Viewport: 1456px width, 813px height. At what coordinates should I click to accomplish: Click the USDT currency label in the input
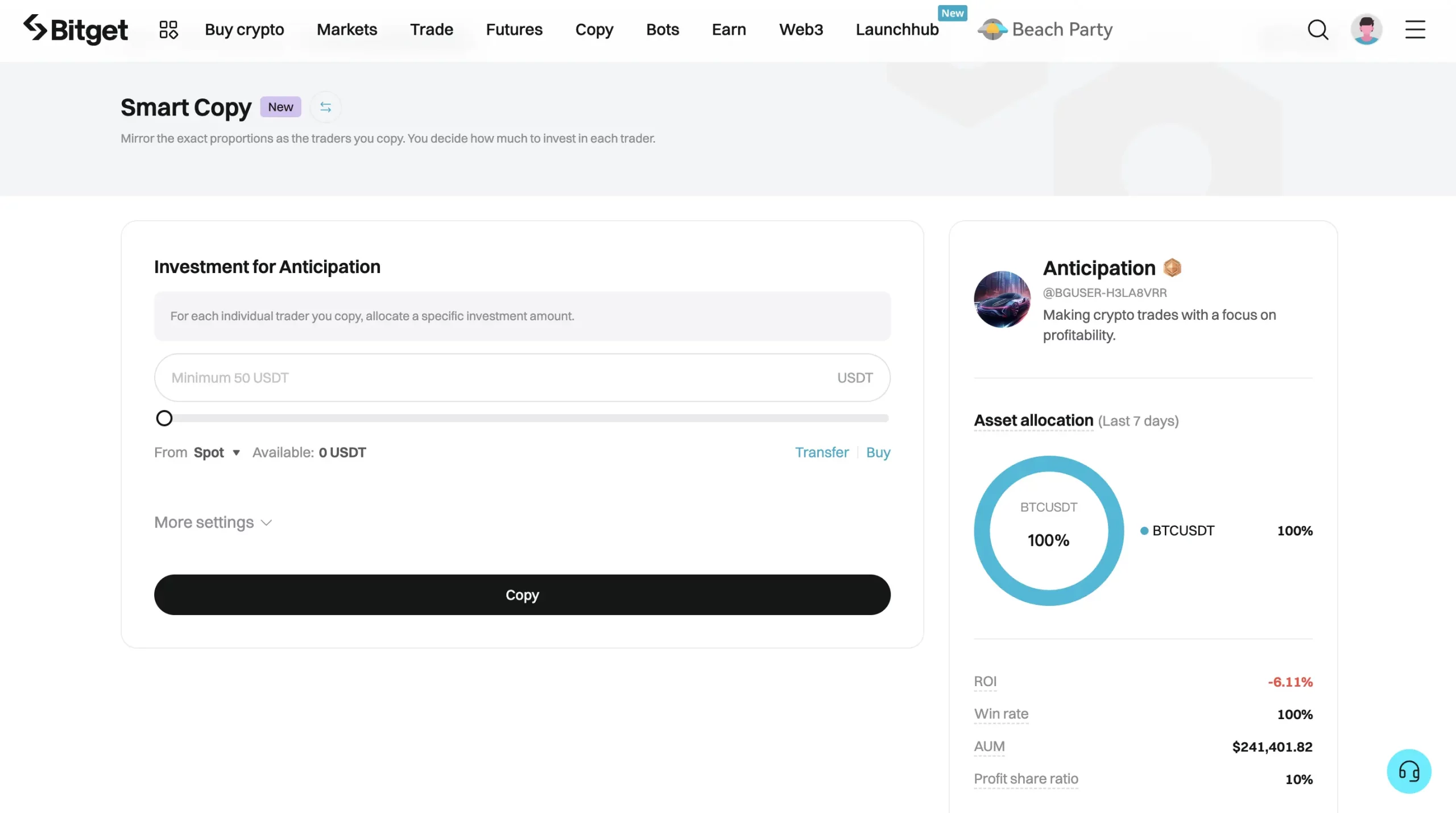click(x=855, y=378)
